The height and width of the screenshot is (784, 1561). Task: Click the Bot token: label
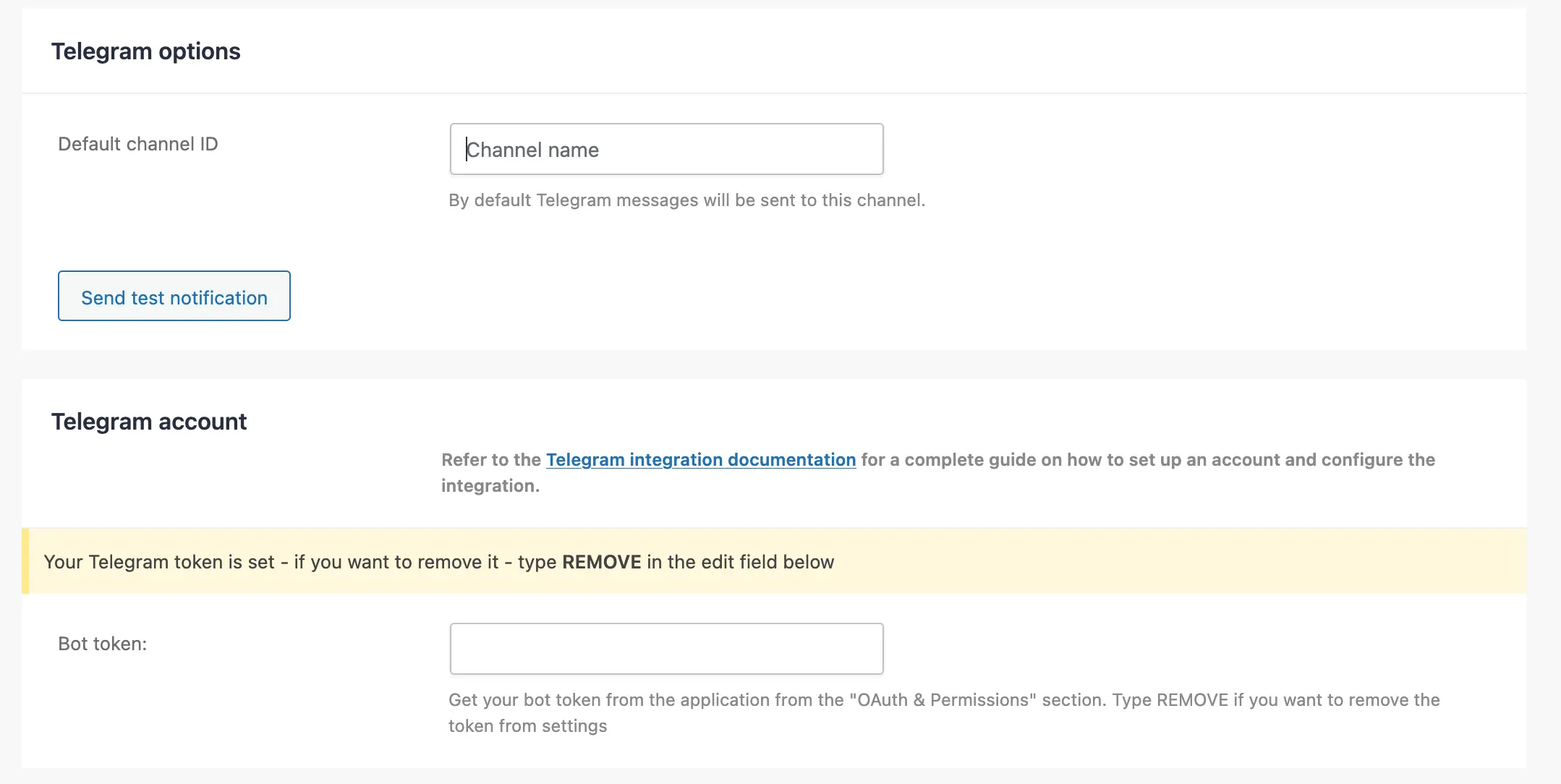pos(103,643)
